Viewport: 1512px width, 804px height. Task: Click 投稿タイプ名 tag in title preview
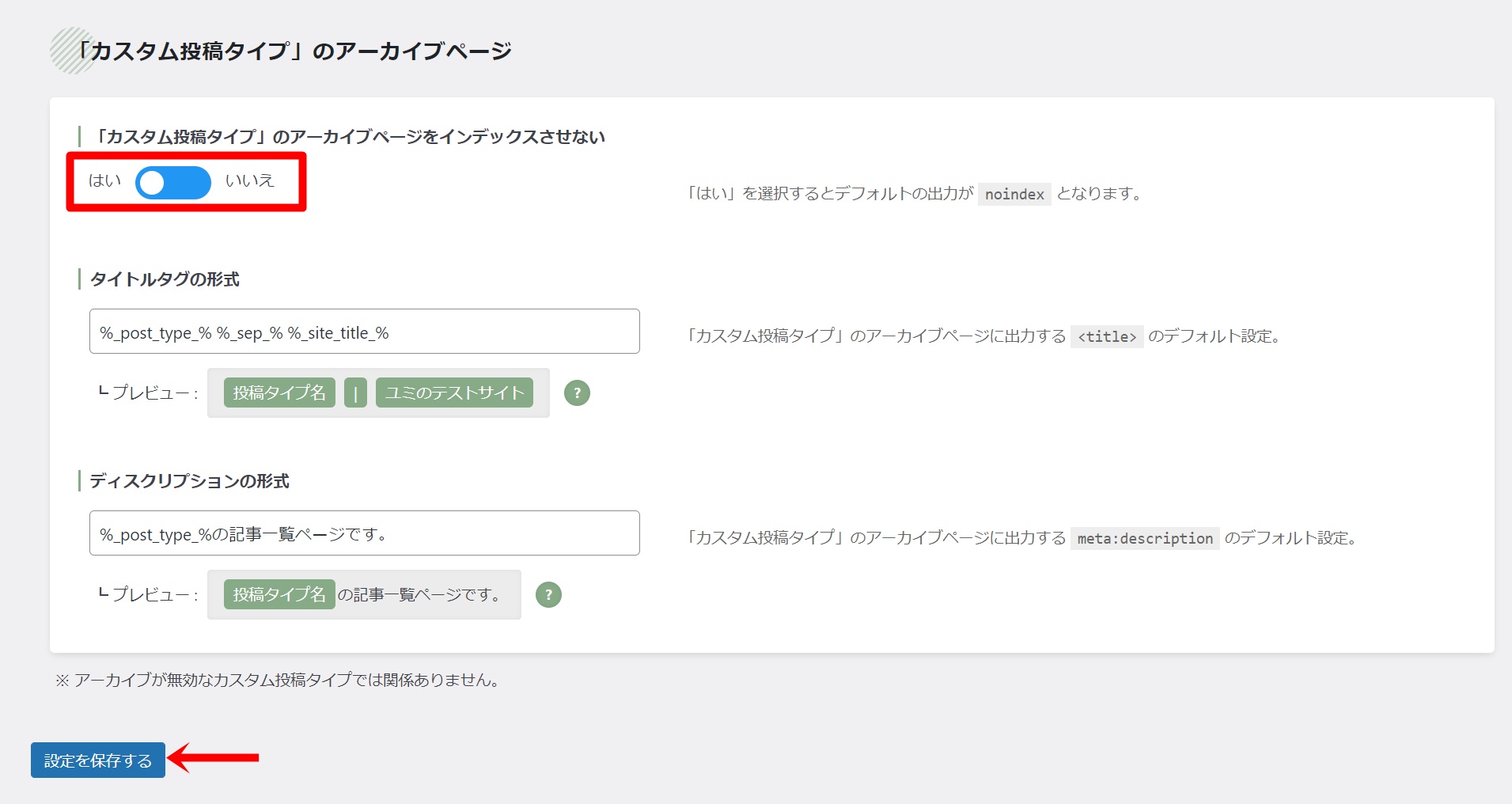(279, 393)
